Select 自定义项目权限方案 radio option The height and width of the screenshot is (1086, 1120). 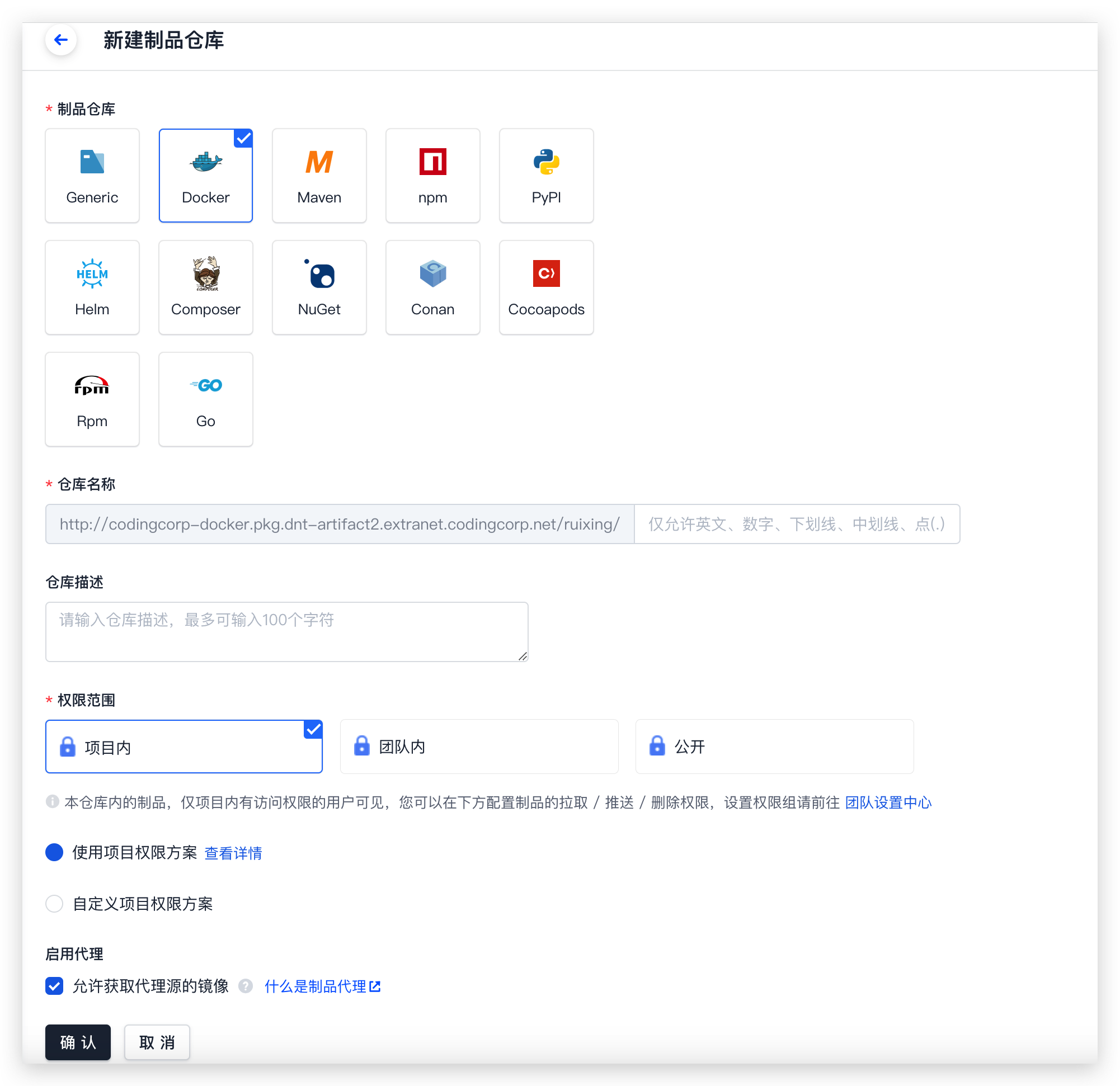click(x=54, y=904)
